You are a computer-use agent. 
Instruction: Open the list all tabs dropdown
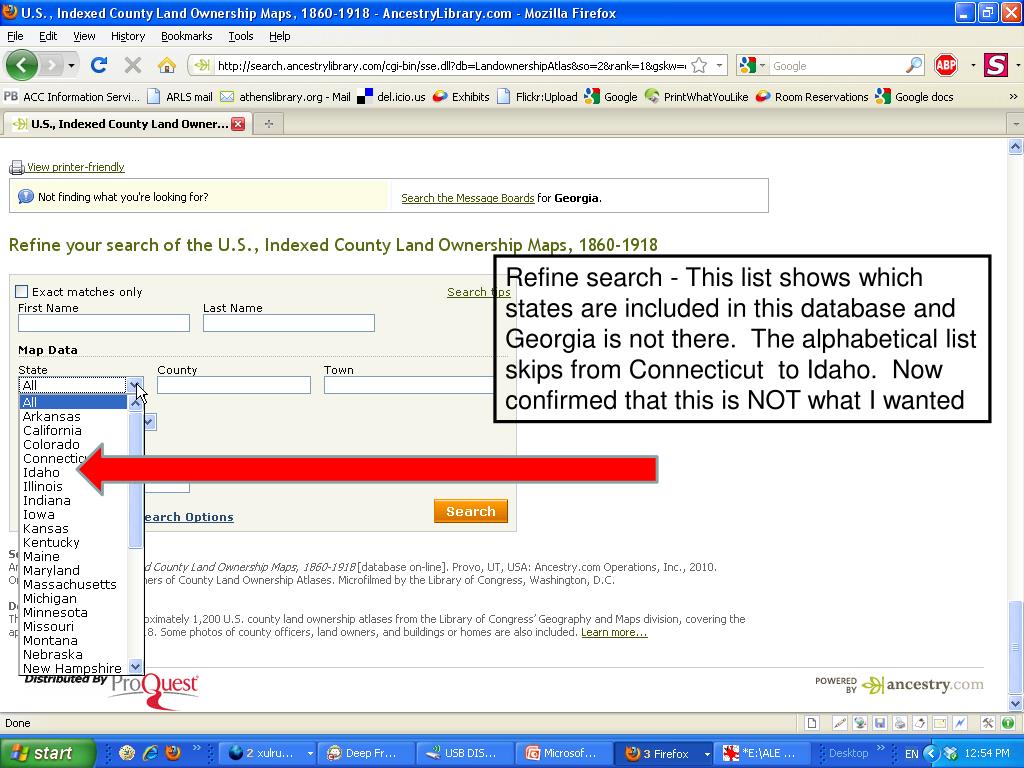tap(1016, 124)
